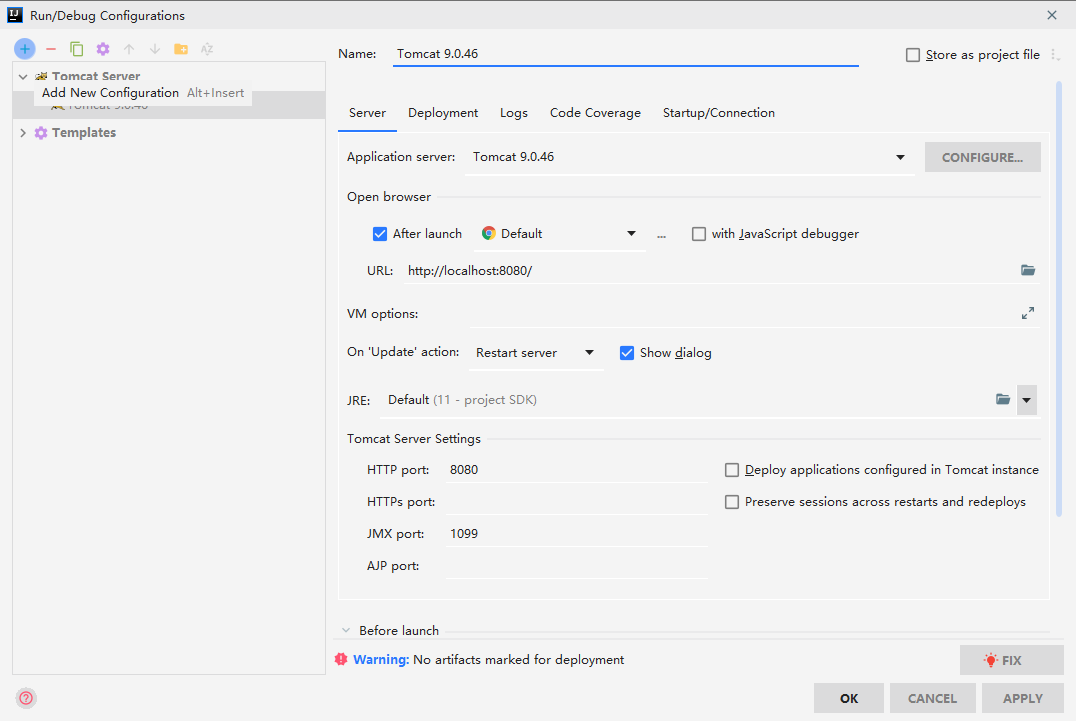This screenshot has height=721, width=1076.
Task: Select the Templates tree item label
Action: [84, 132]
